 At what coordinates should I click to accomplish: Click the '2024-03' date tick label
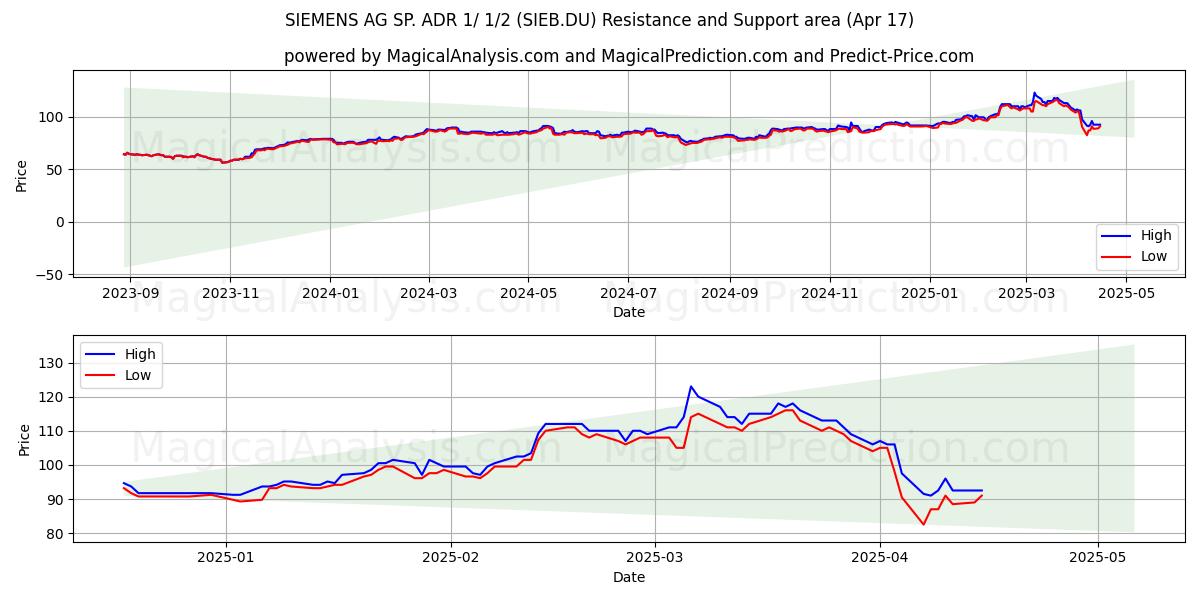[429, 294]
